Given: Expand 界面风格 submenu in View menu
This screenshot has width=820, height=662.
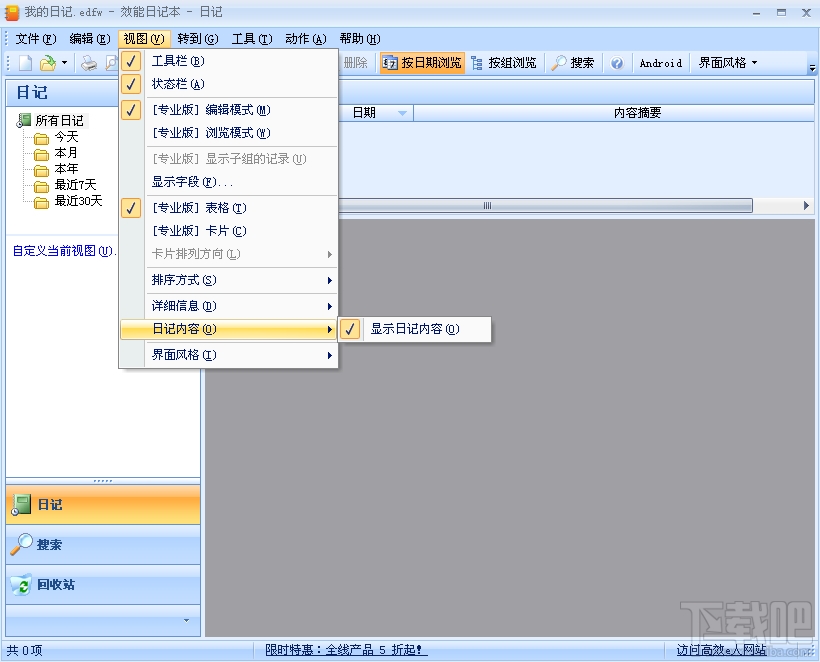Looking at the screenshot, I should (x=228, y=356).
